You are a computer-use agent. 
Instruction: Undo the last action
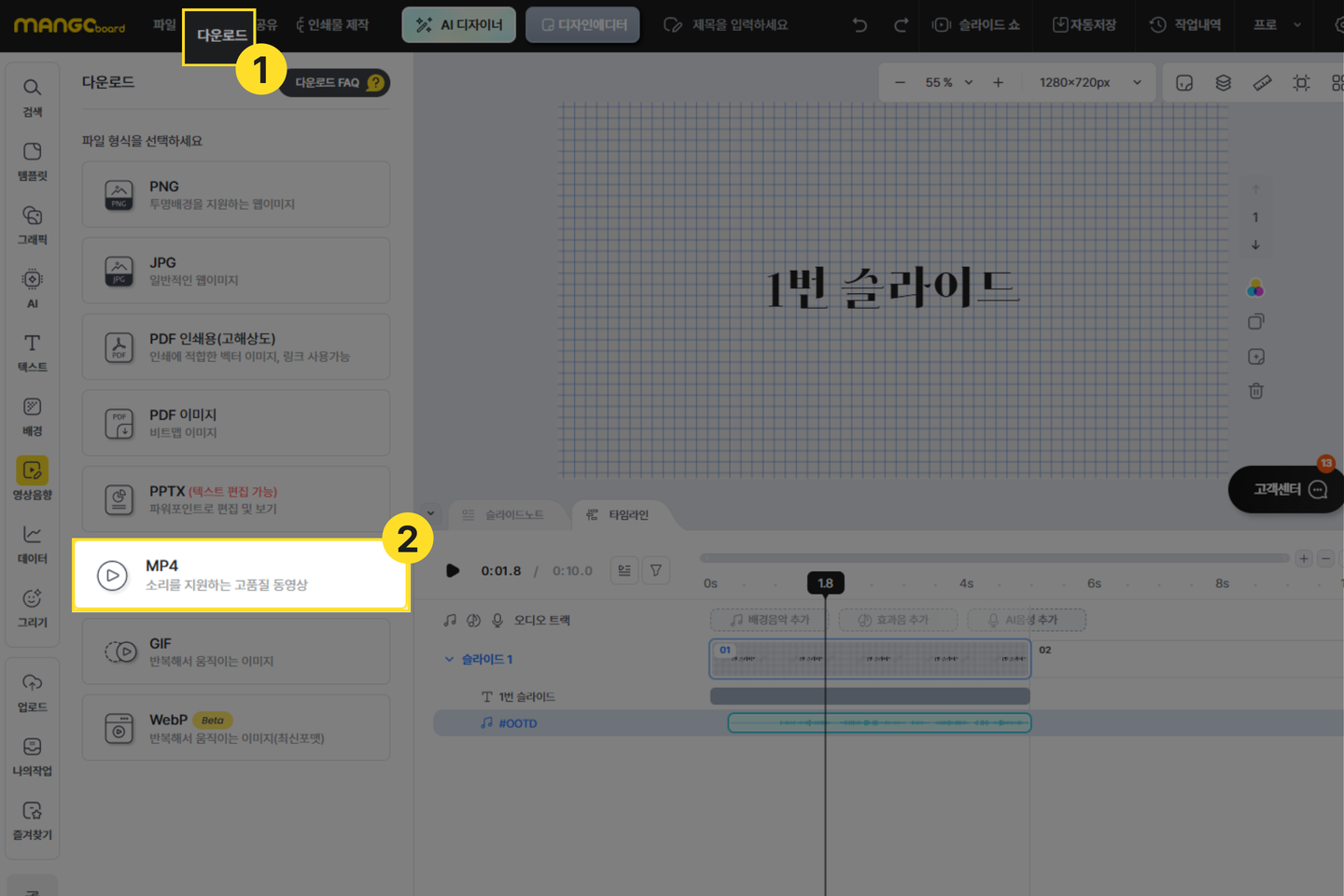click(x=860, y=25)
